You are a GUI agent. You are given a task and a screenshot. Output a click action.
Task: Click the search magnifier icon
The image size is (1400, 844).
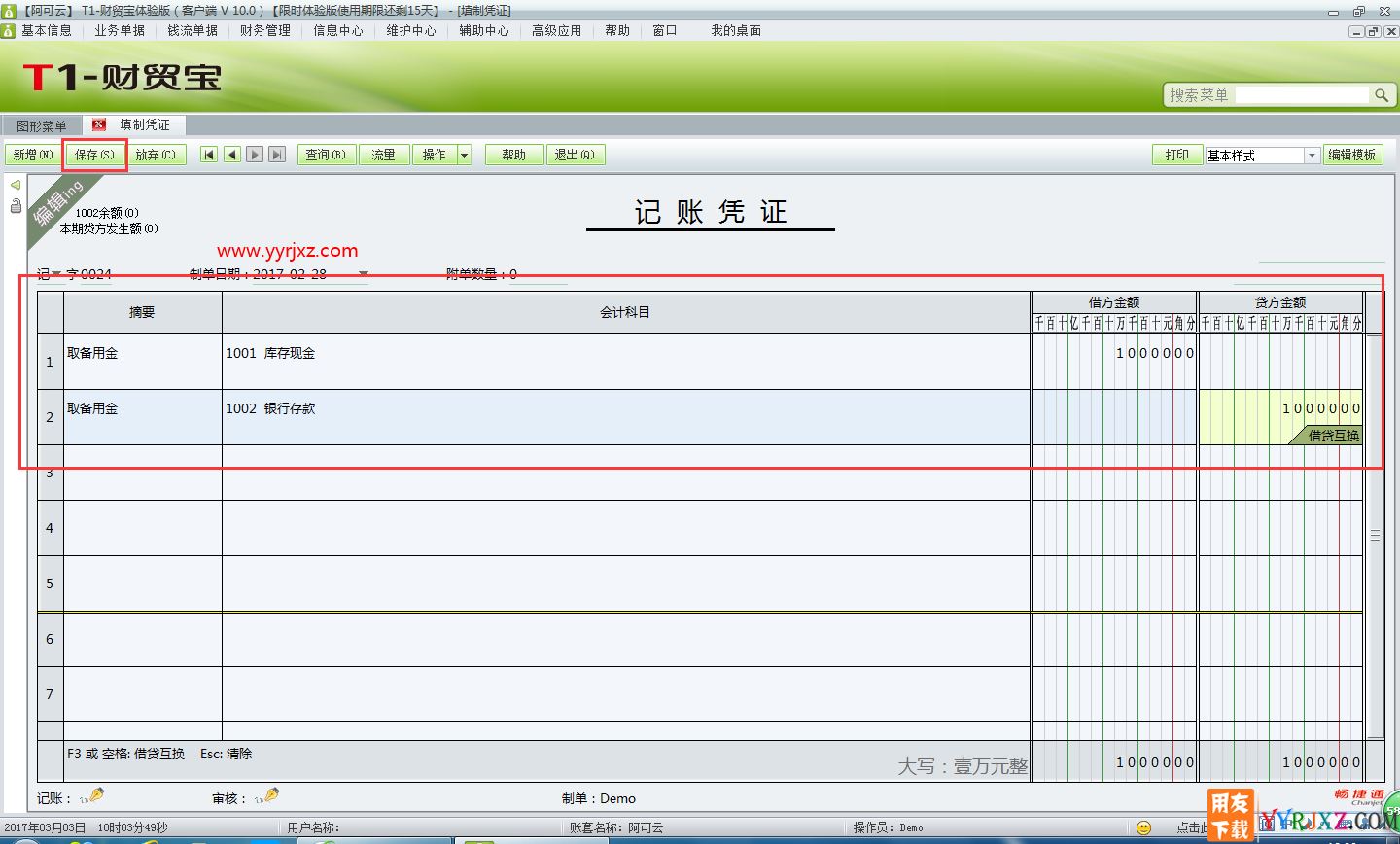[1382, 94]
